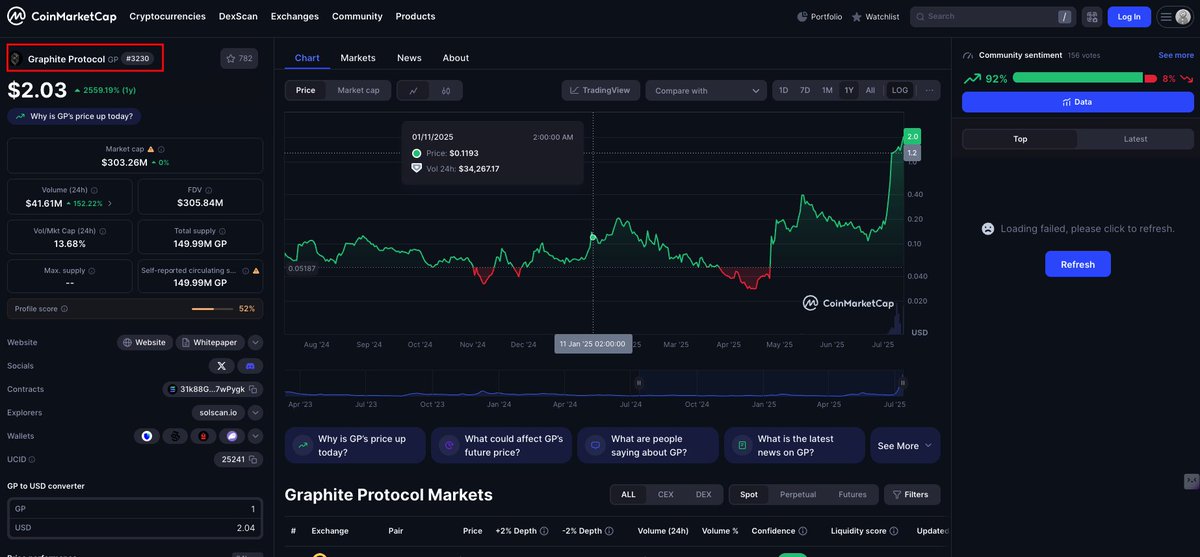Viewport: 1200px width, 557px height.
Task: Switch chart to line view icon
Action: [413, 91]
